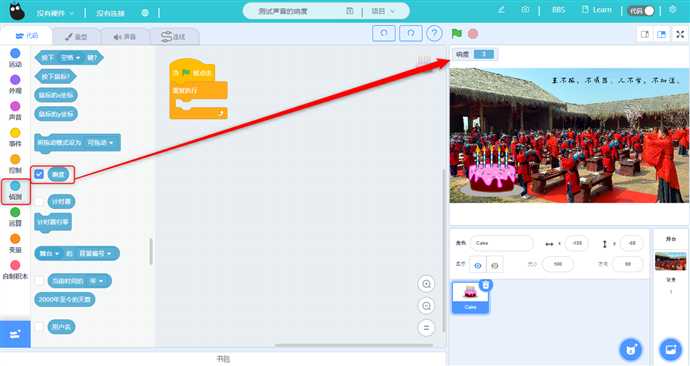Select the 声音 sound category circle

pos(15,106)
